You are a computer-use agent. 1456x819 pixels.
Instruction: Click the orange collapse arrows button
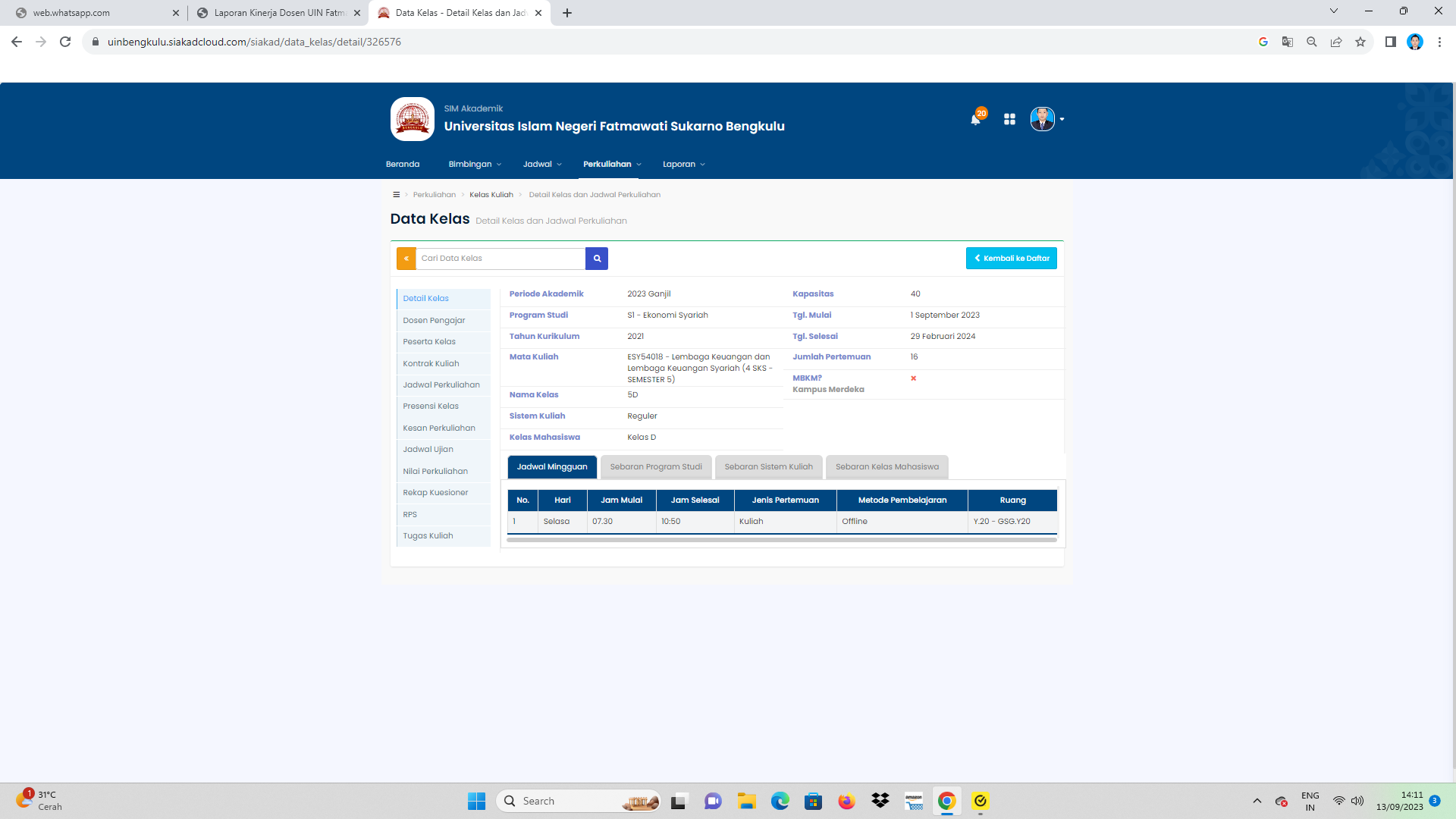[406, 259]
